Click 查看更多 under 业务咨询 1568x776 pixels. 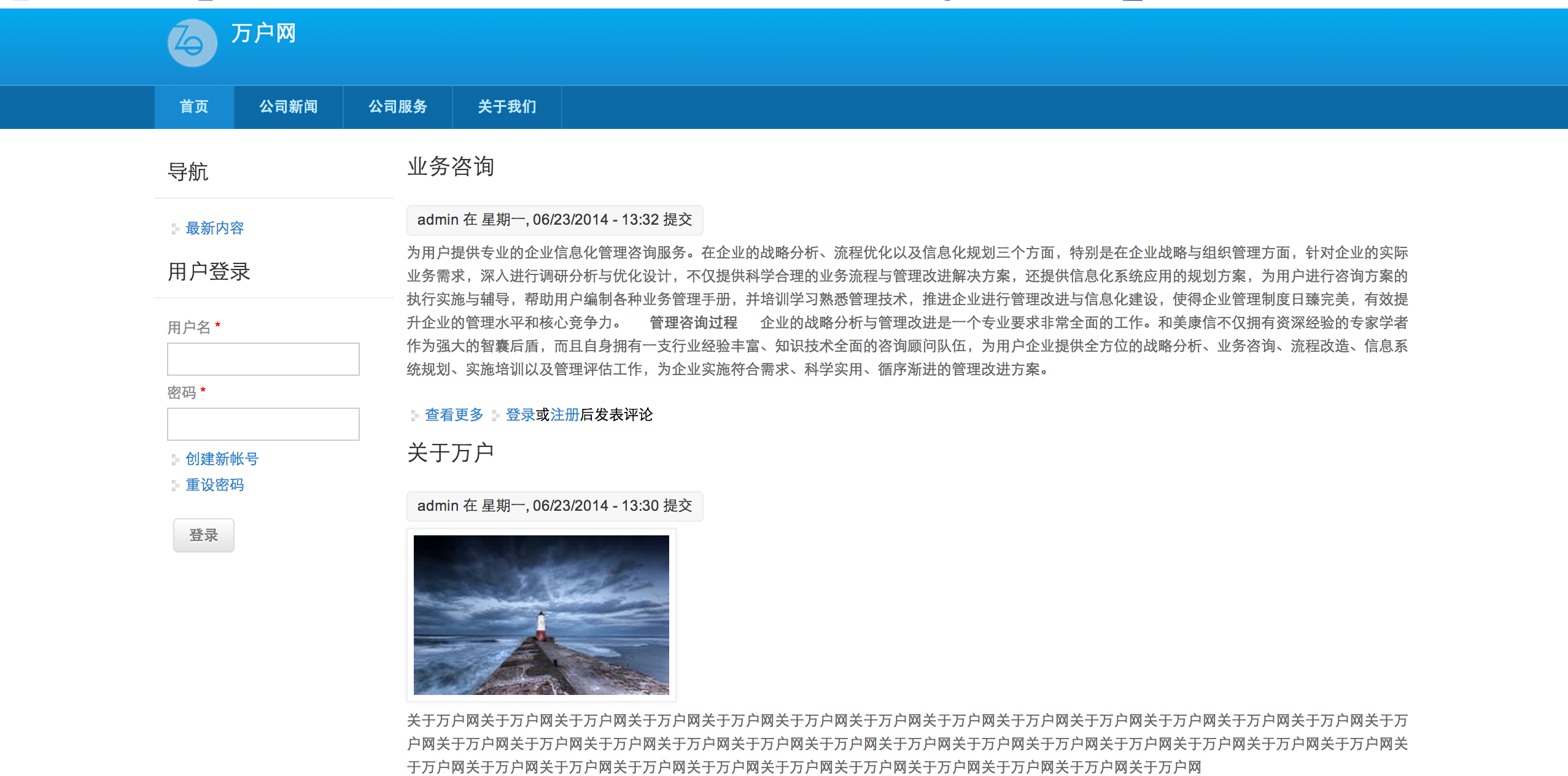(x=454, y=415)
